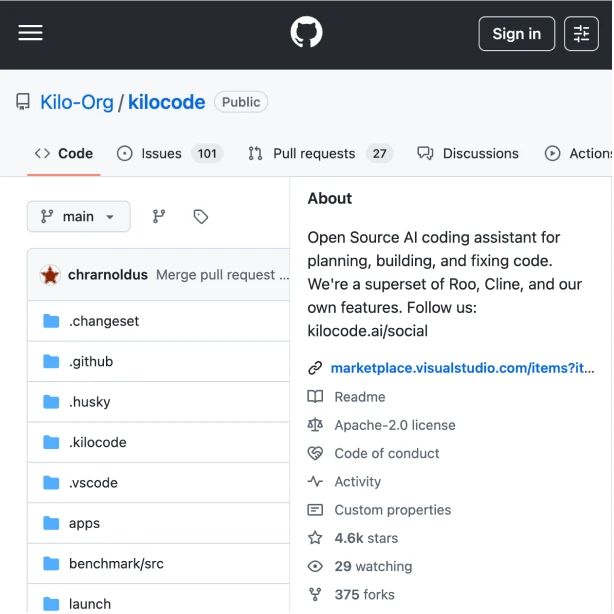The height and width of the screenshot is (614, 614).
Task: Click the heart icon beside Code of conduct
Action: coord(315,453)
